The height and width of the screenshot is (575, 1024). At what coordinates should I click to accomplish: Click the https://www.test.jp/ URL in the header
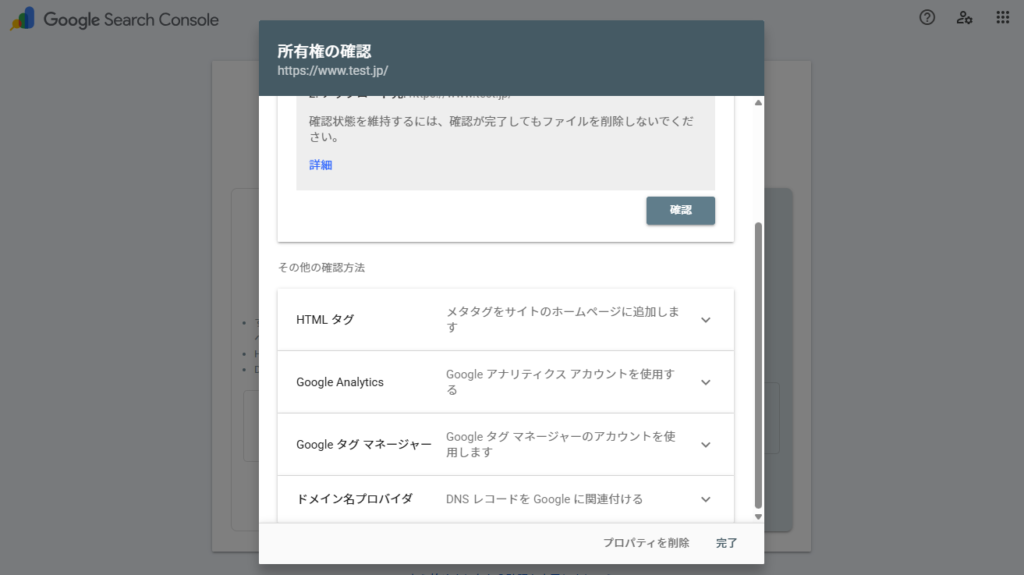click(x=332, y=71)
